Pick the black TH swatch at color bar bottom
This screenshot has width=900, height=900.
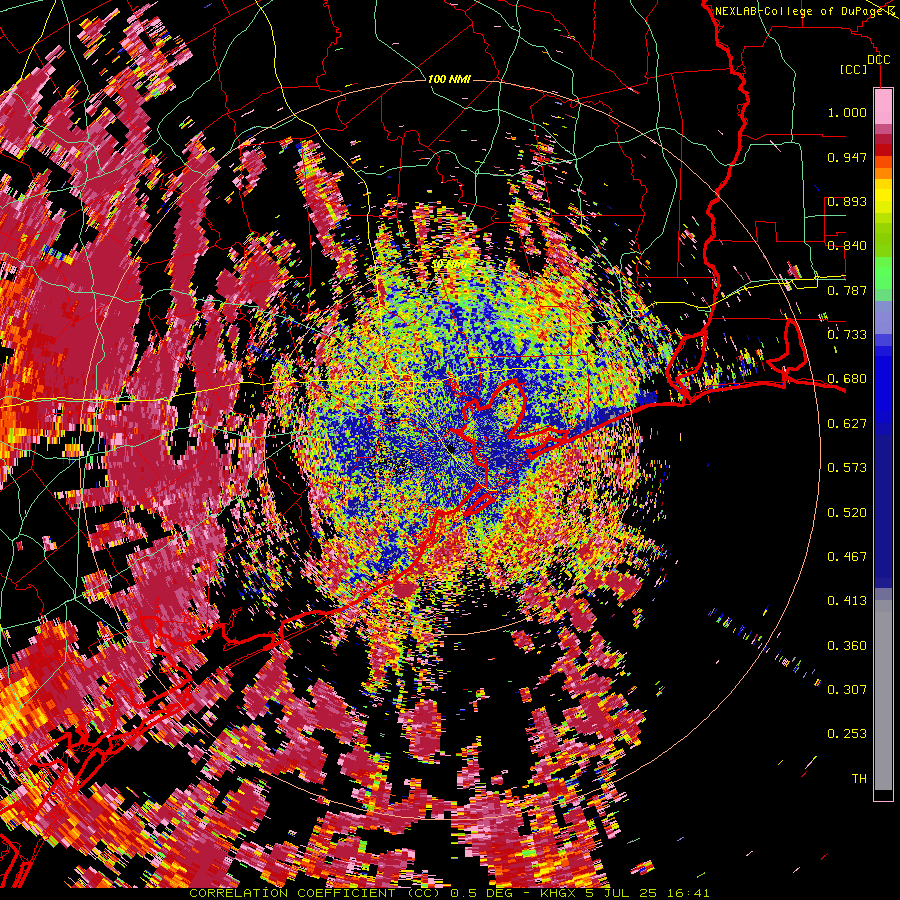click(883, 795)
